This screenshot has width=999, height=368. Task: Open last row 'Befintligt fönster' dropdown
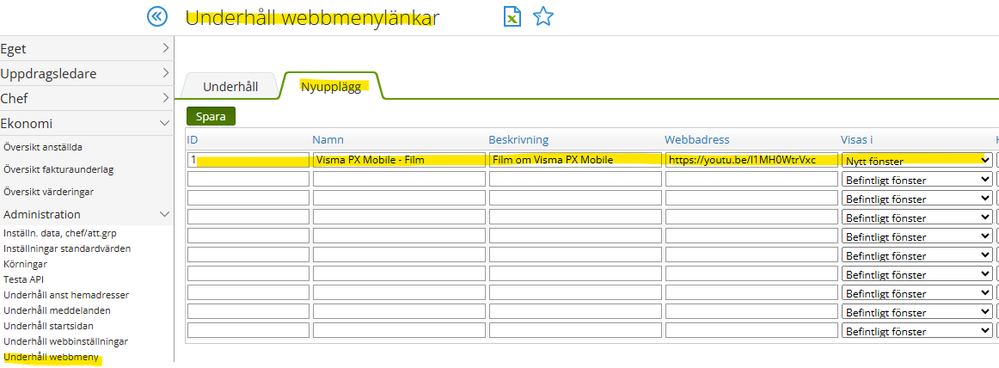tap(917, 331)
